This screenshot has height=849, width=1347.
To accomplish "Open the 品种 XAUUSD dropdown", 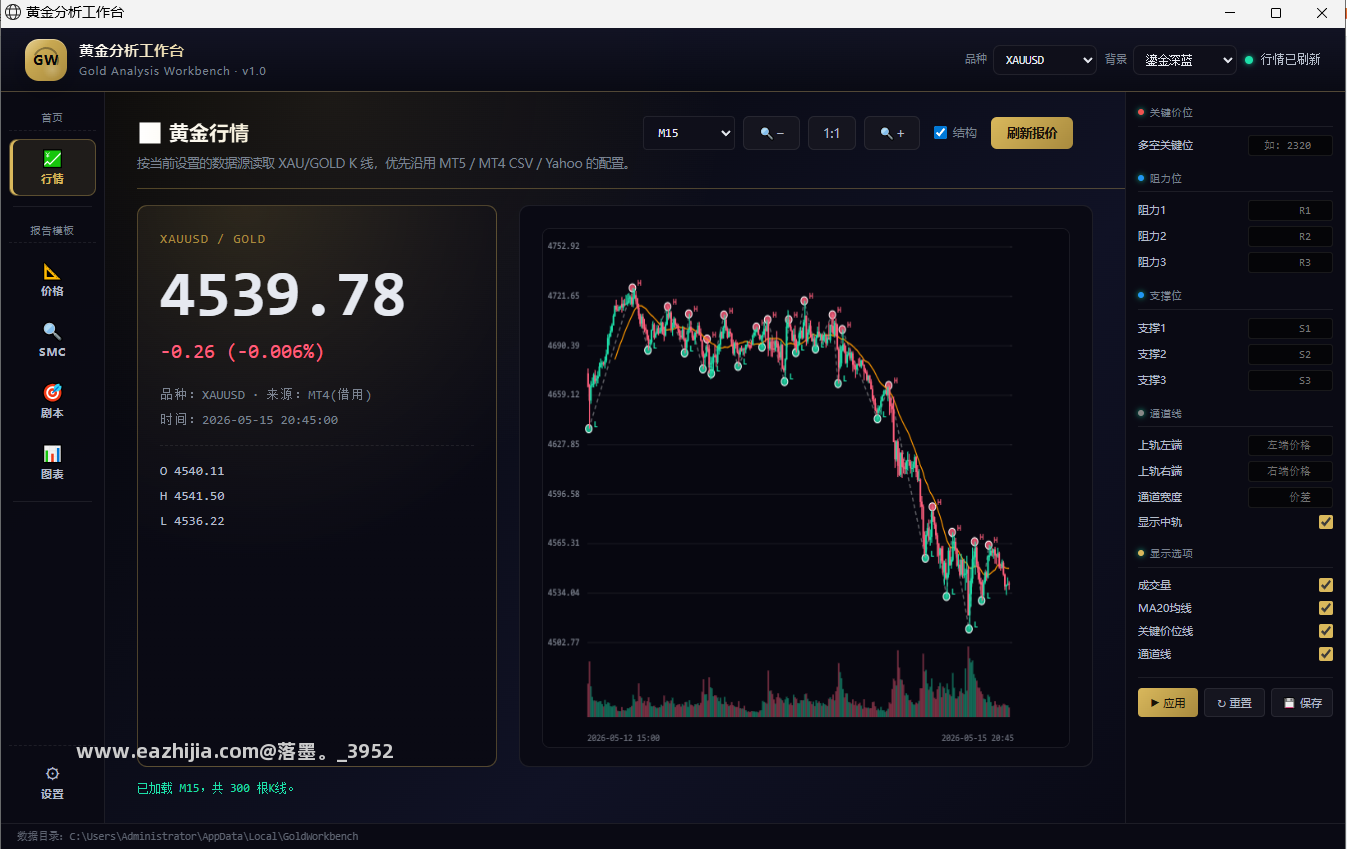I will (x=1044, y=60).
